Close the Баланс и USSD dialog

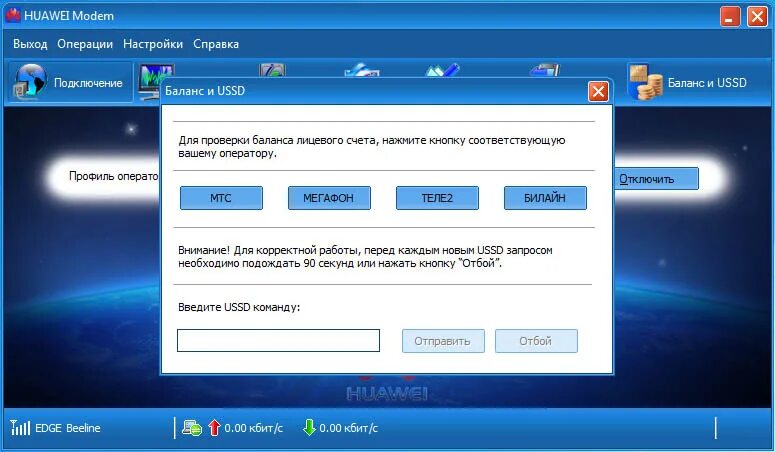tap(598, 91)
